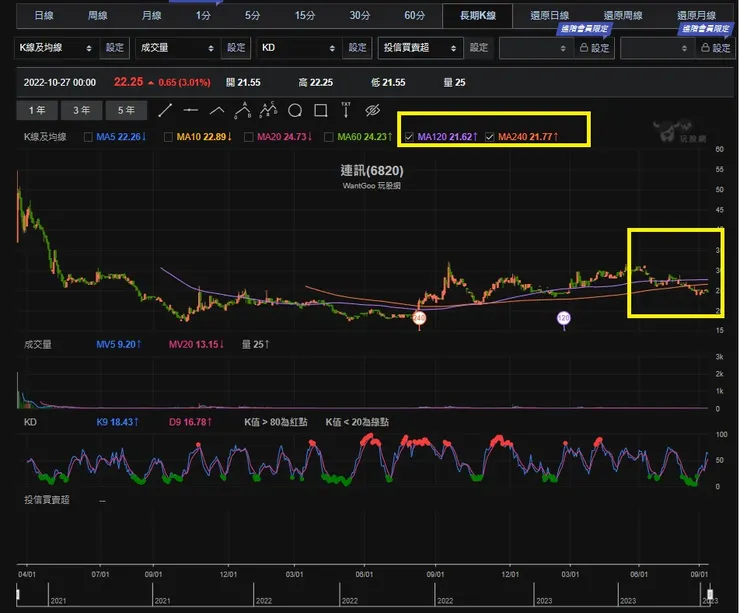Toggle the MA20 checkbox
Image resolution: width=740 pixels, height=613 pixels.
pyautogui.click(x=249, y=137)
